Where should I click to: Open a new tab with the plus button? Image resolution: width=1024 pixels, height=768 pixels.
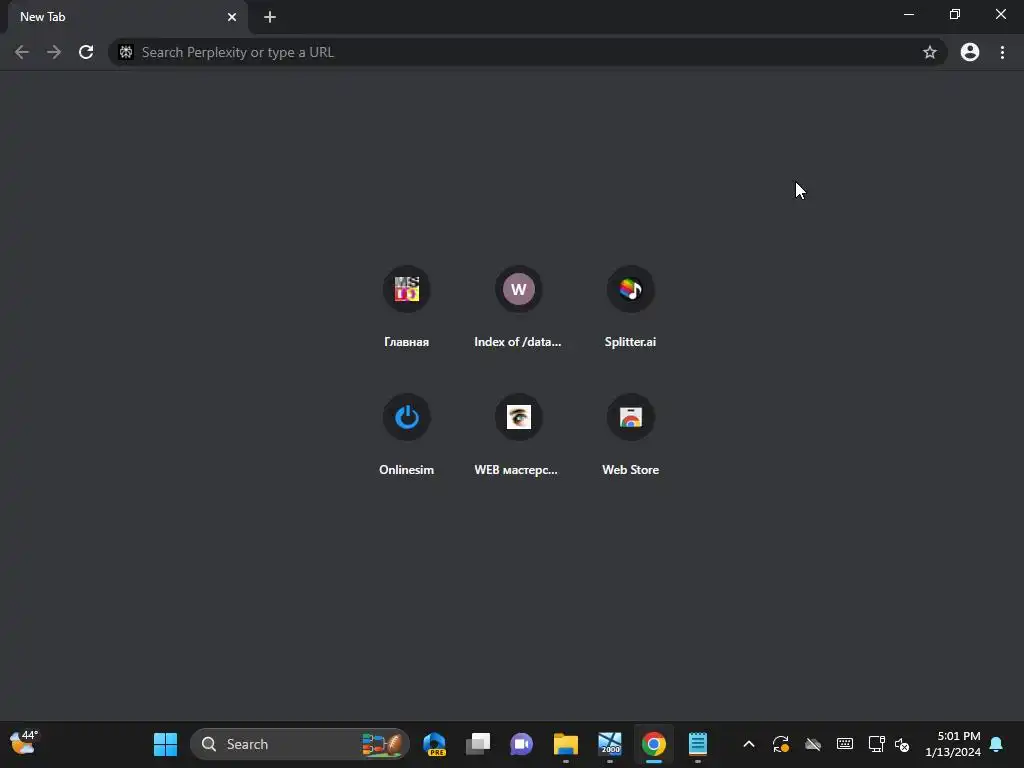[x=270, y=17]
